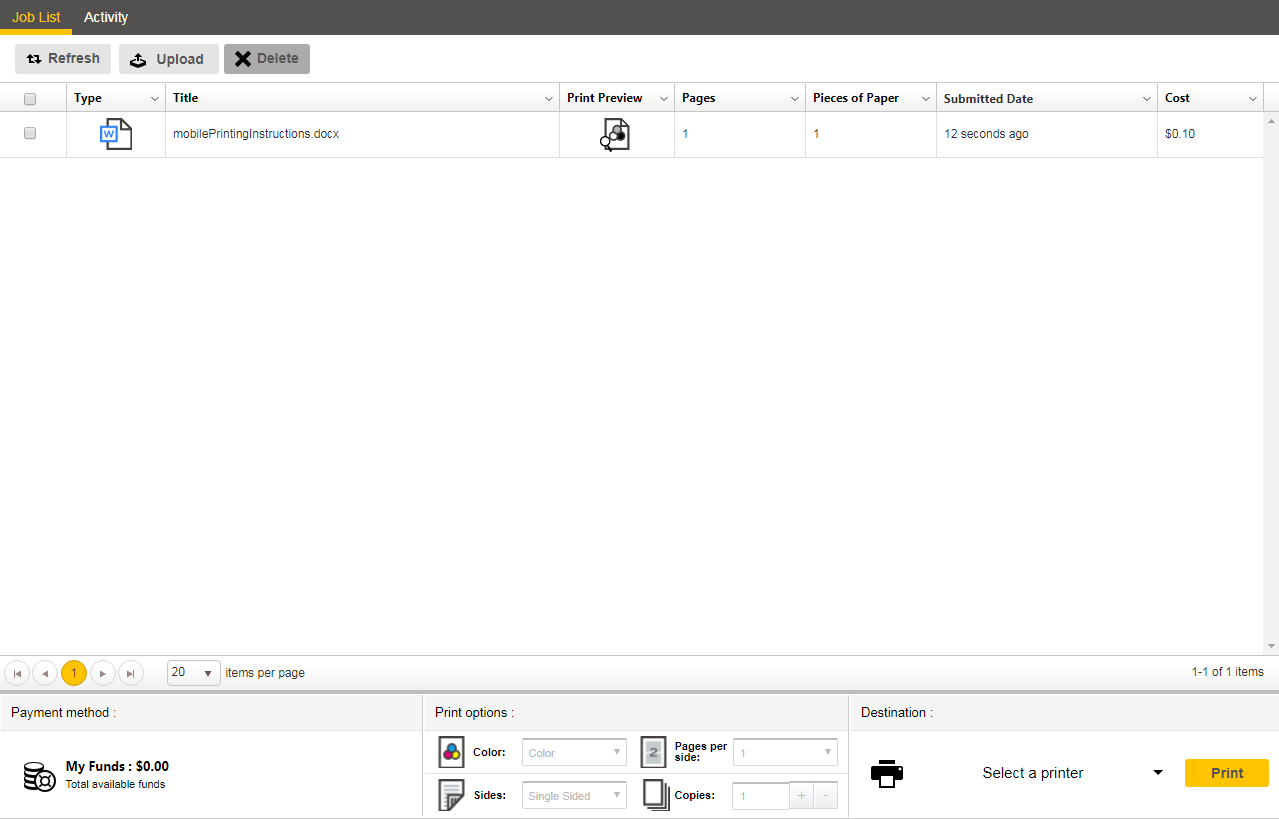Go to the previous page arrow
The image size is (1279, 819).
[x=45, y=673]
